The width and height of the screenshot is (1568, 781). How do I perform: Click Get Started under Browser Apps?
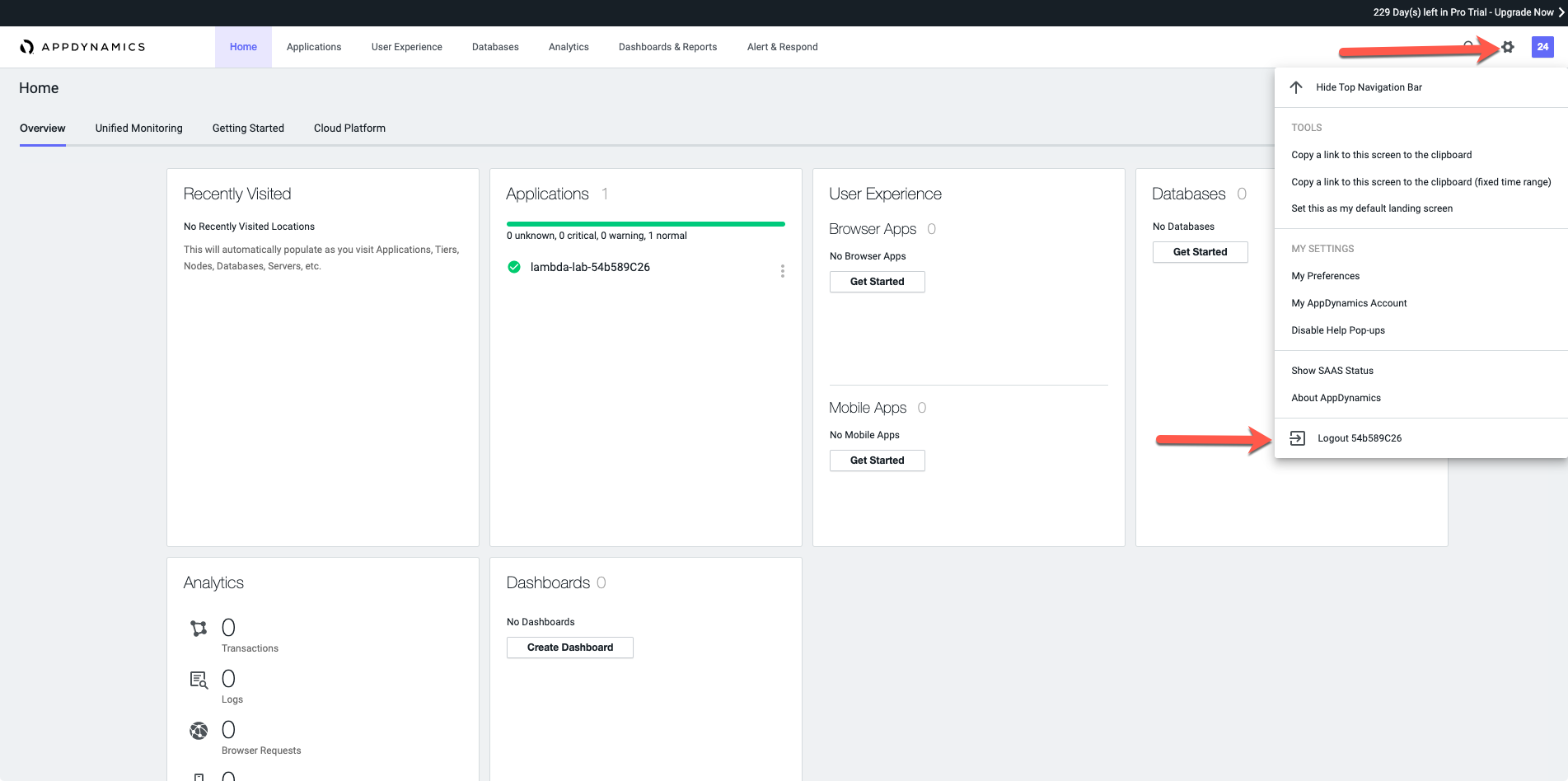[877, 282]
